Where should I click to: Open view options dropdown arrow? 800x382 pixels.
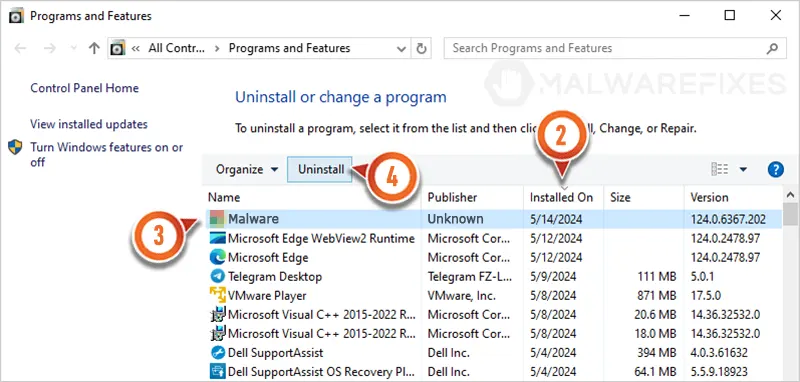pyautogui.click(x=743, y=169)
